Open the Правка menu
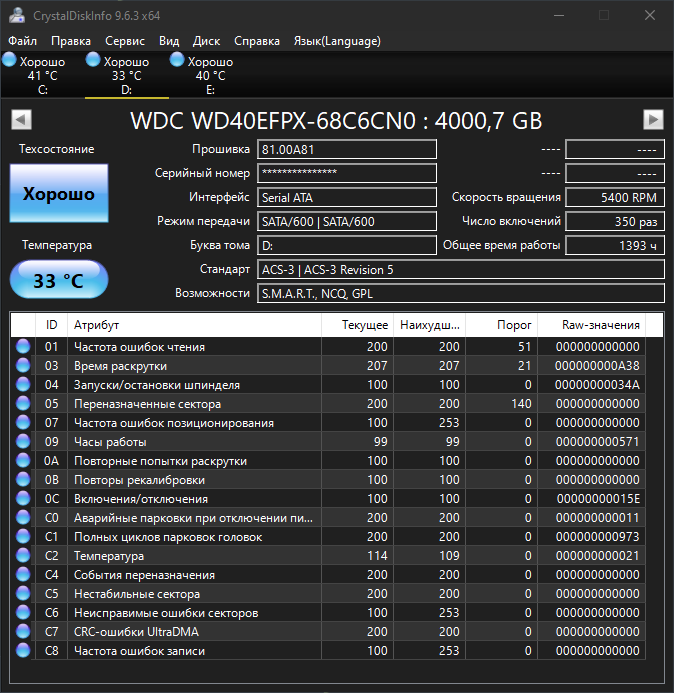The width and height of the screenshot is (674, 693). tap(71, 41)
